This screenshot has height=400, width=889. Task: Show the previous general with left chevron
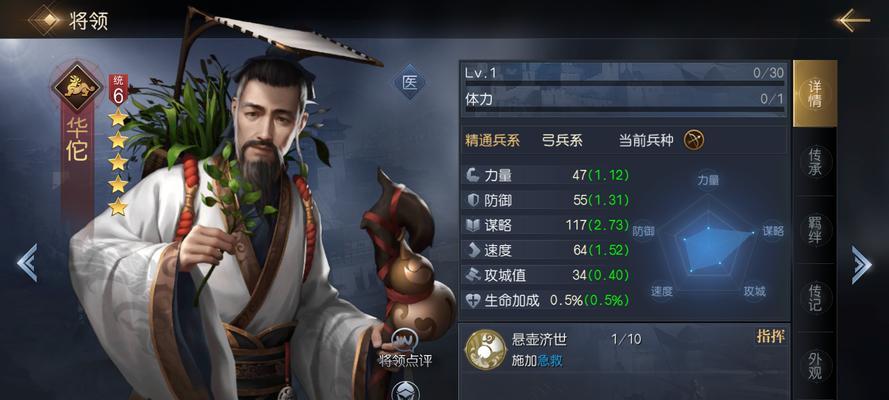pyautogui.click(x=27, y=262)
